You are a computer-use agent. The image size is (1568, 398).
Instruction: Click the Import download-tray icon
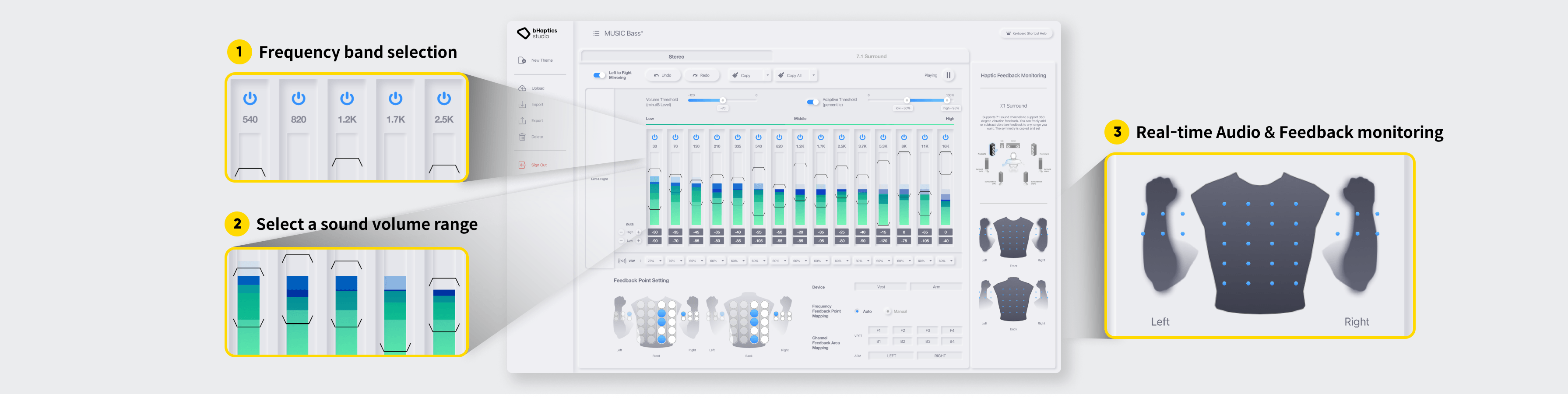[x=522, y=105]
